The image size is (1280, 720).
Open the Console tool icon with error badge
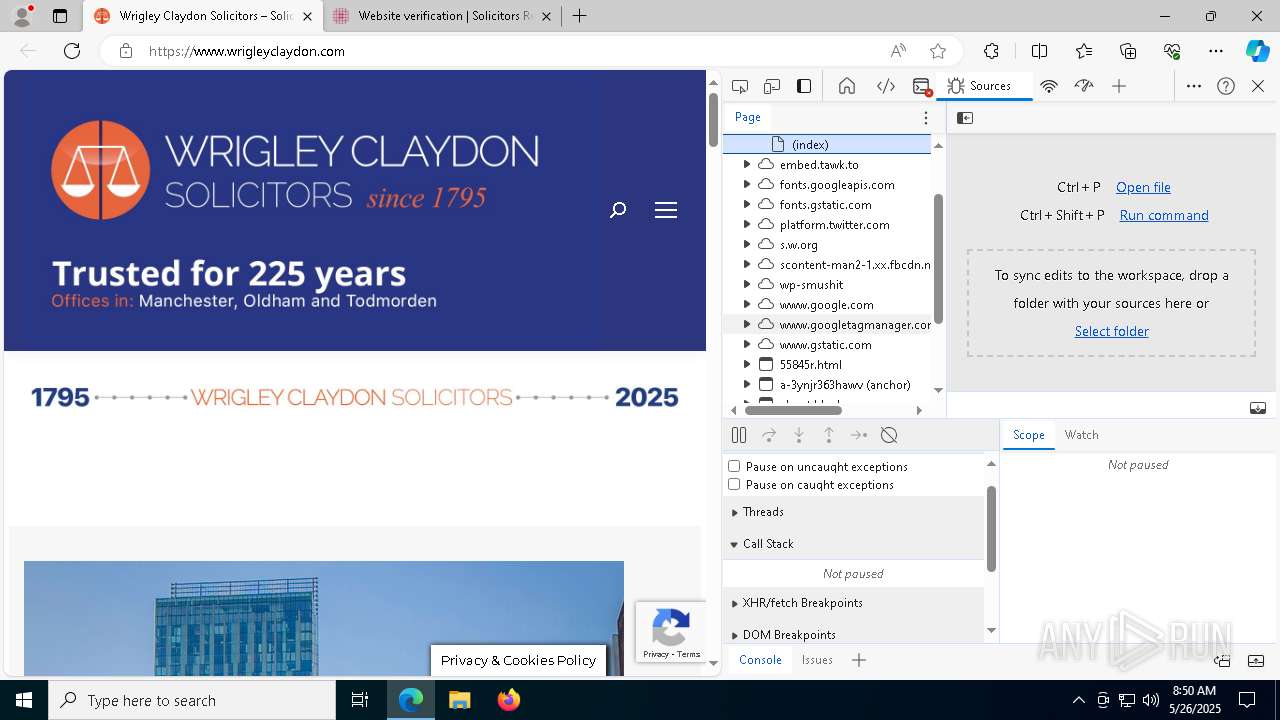click(x=922, y=86)
